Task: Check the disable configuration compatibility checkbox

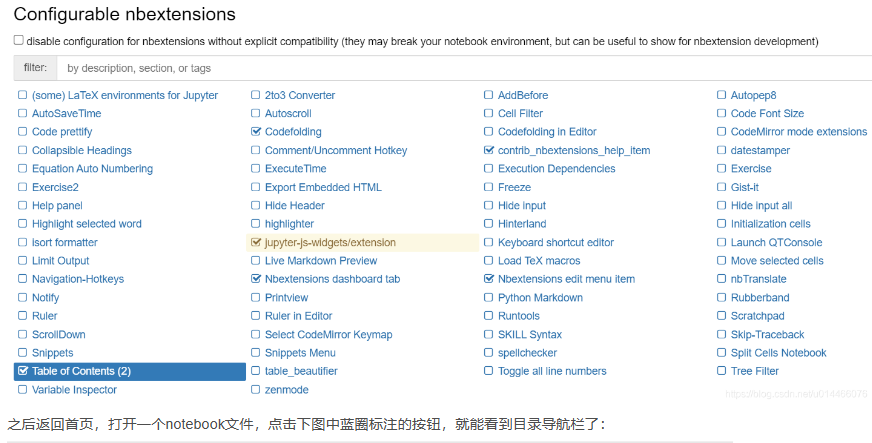Action: pos(18,41)
